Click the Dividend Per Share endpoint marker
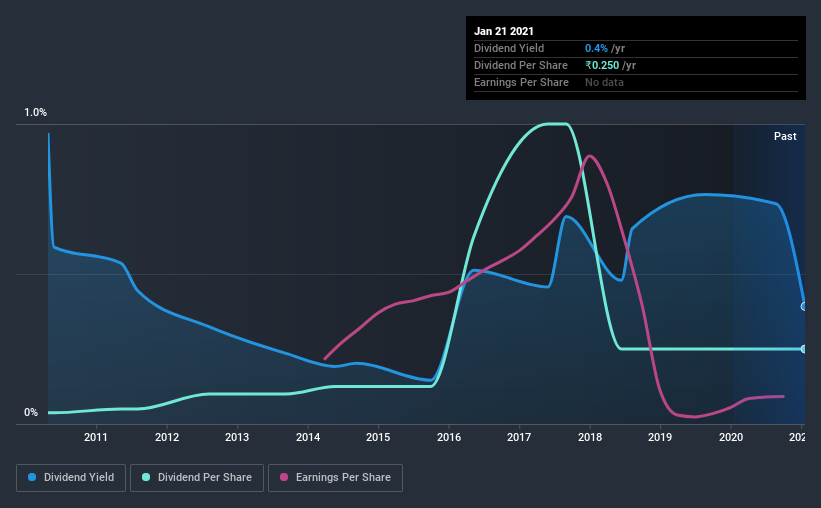Screen dimensions: 821x508 tap(804, 349)
